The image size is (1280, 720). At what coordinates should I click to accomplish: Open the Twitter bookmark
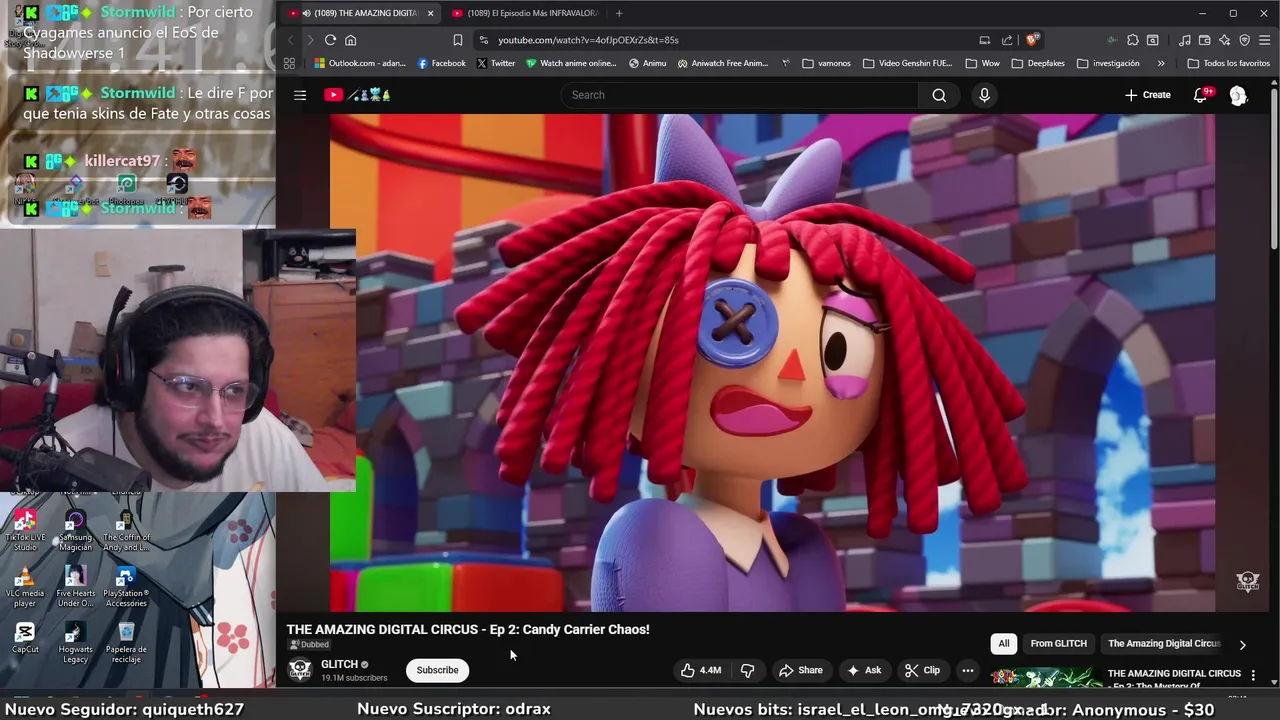pyautogui.click(x=496, y=63)
